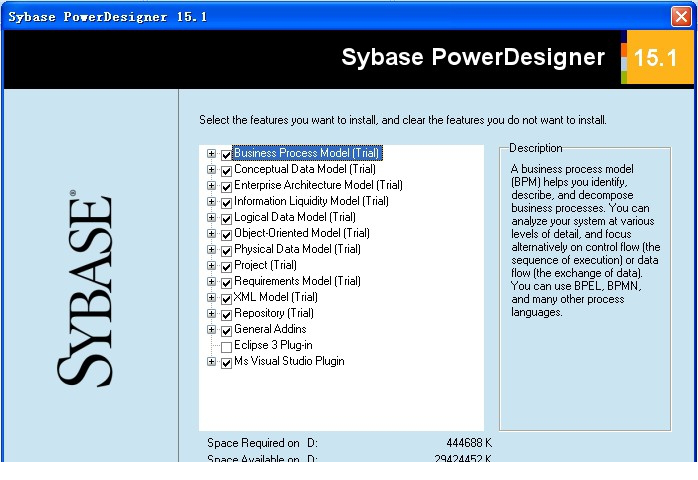This screenshot has width=698, height=480.
Task: Close the PowerDesigner 15.1 setup window
Action: [x=681, y=17]
